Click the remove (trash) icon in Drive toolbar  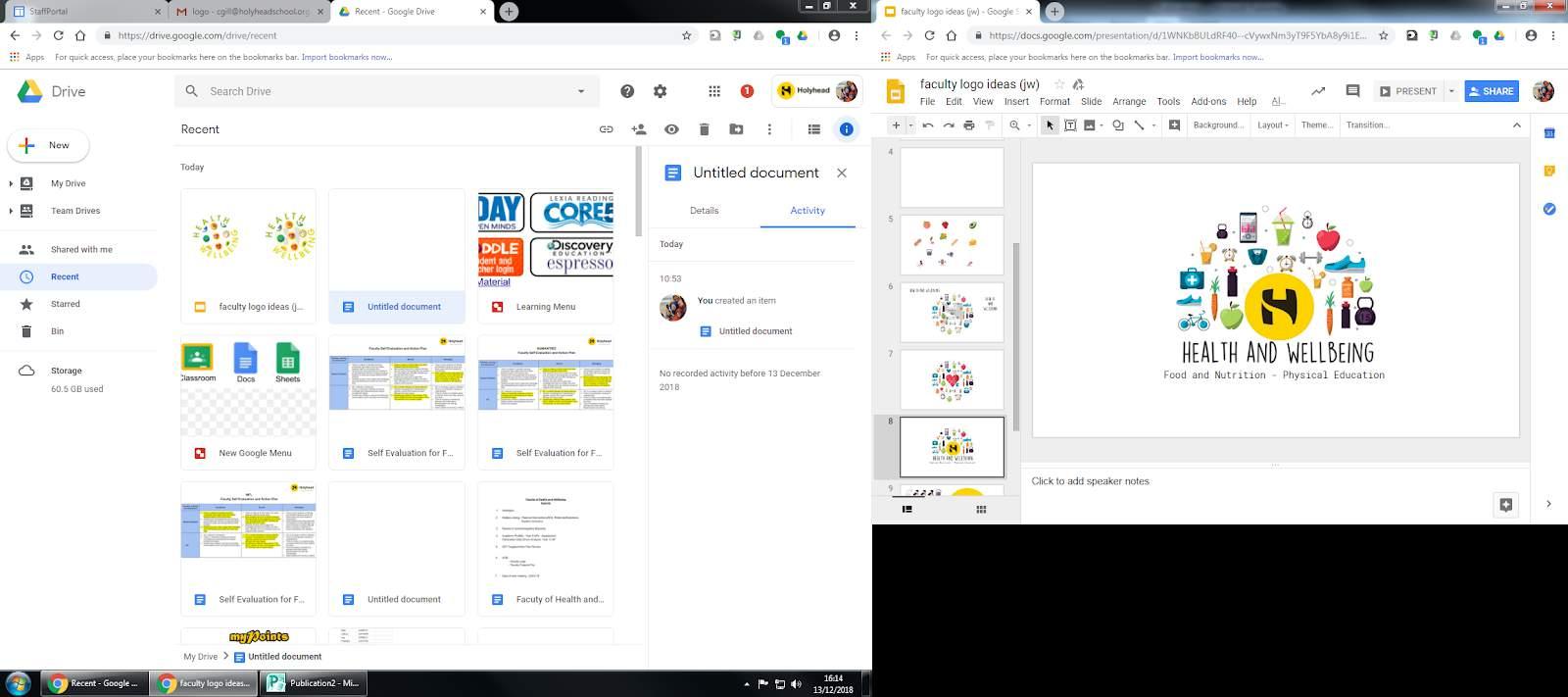click(704, 129)
